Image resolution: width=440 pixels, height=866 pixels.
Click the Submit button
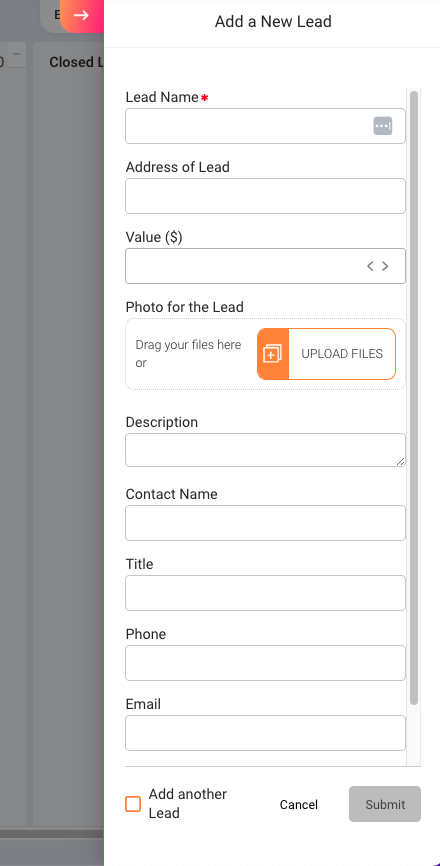[385, 804]
